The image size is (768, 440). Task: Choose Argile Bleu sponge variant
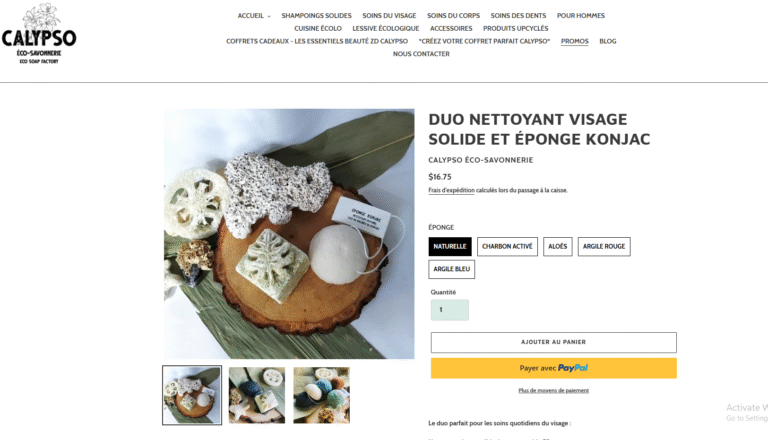click(452, 269)
